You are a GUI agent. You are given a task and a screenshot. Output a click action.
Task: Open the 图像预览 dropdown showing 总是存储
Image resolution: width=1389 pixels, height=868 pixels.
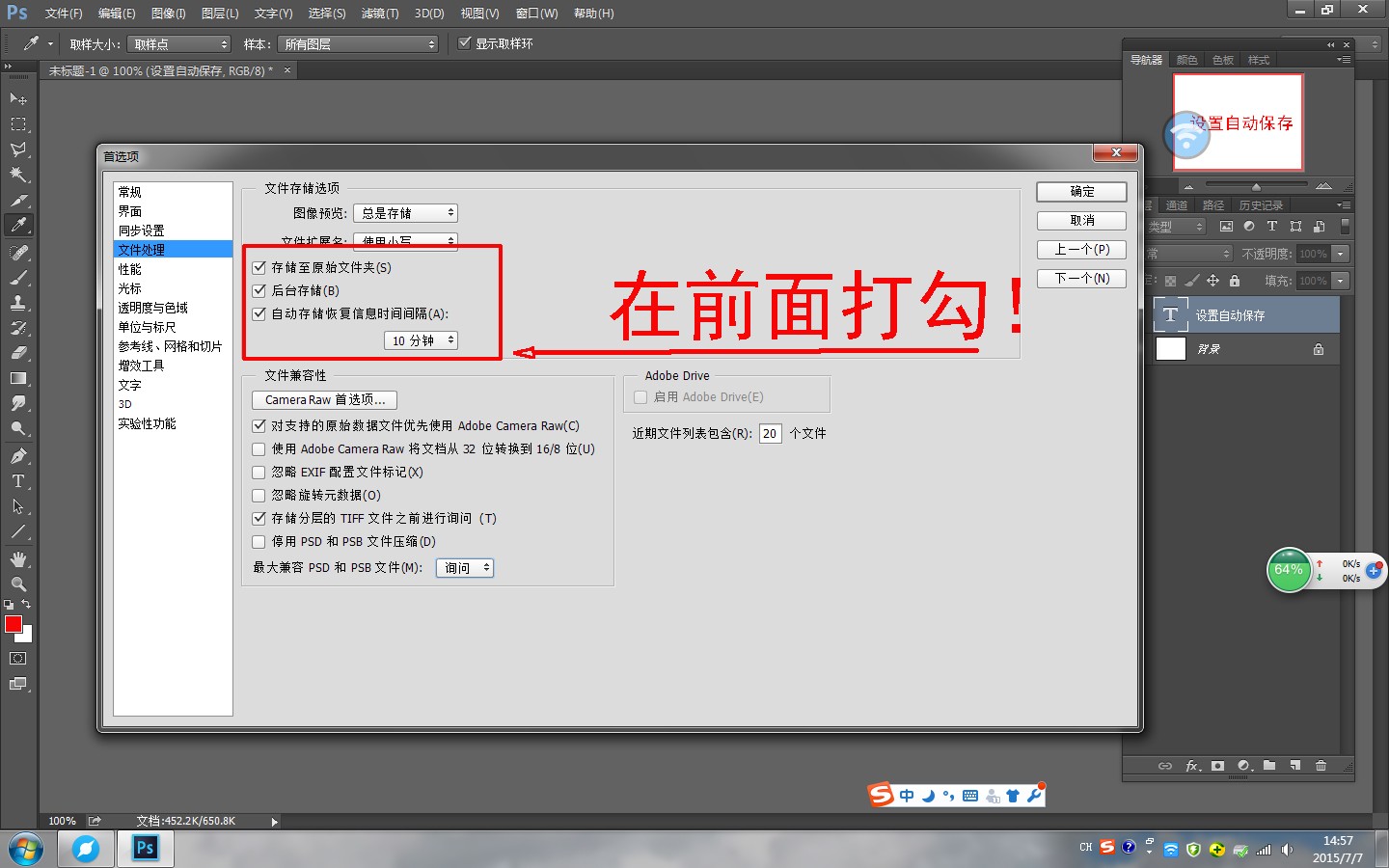(x=405, y=212)
